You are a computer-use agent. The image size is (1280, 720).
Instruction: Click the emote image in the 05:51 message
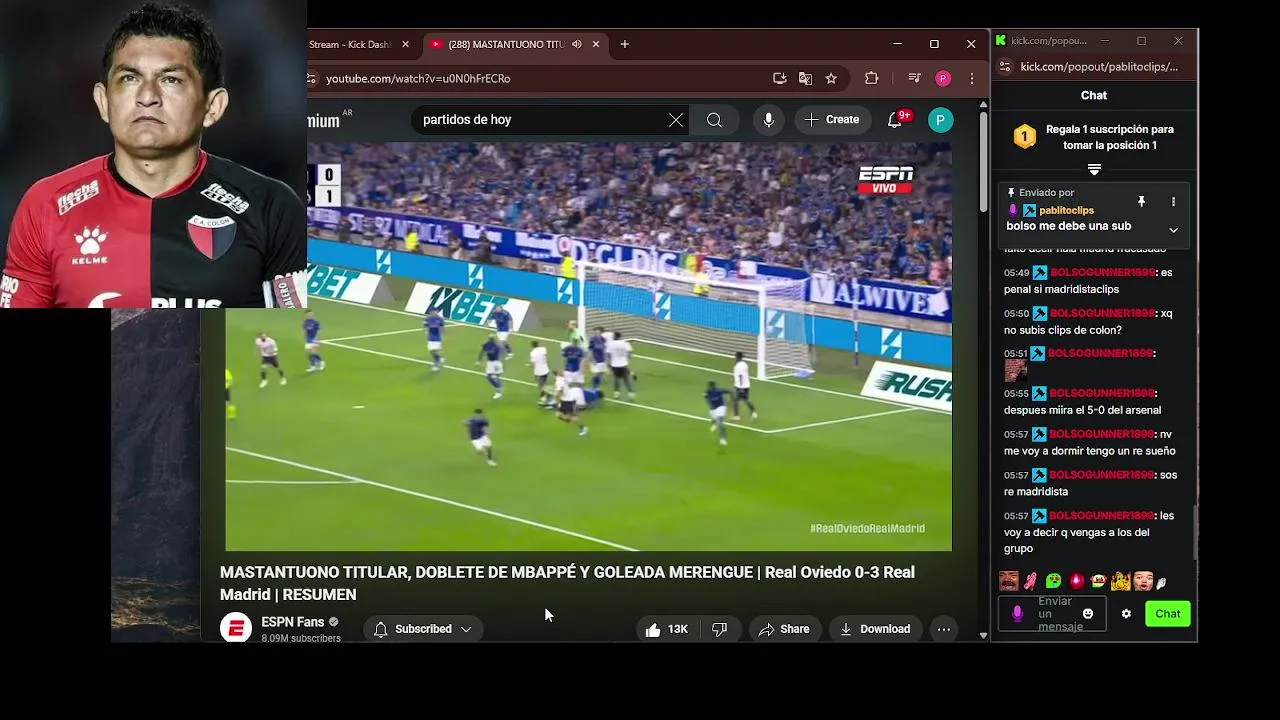pyautogui.click(x=1015, y=371)
